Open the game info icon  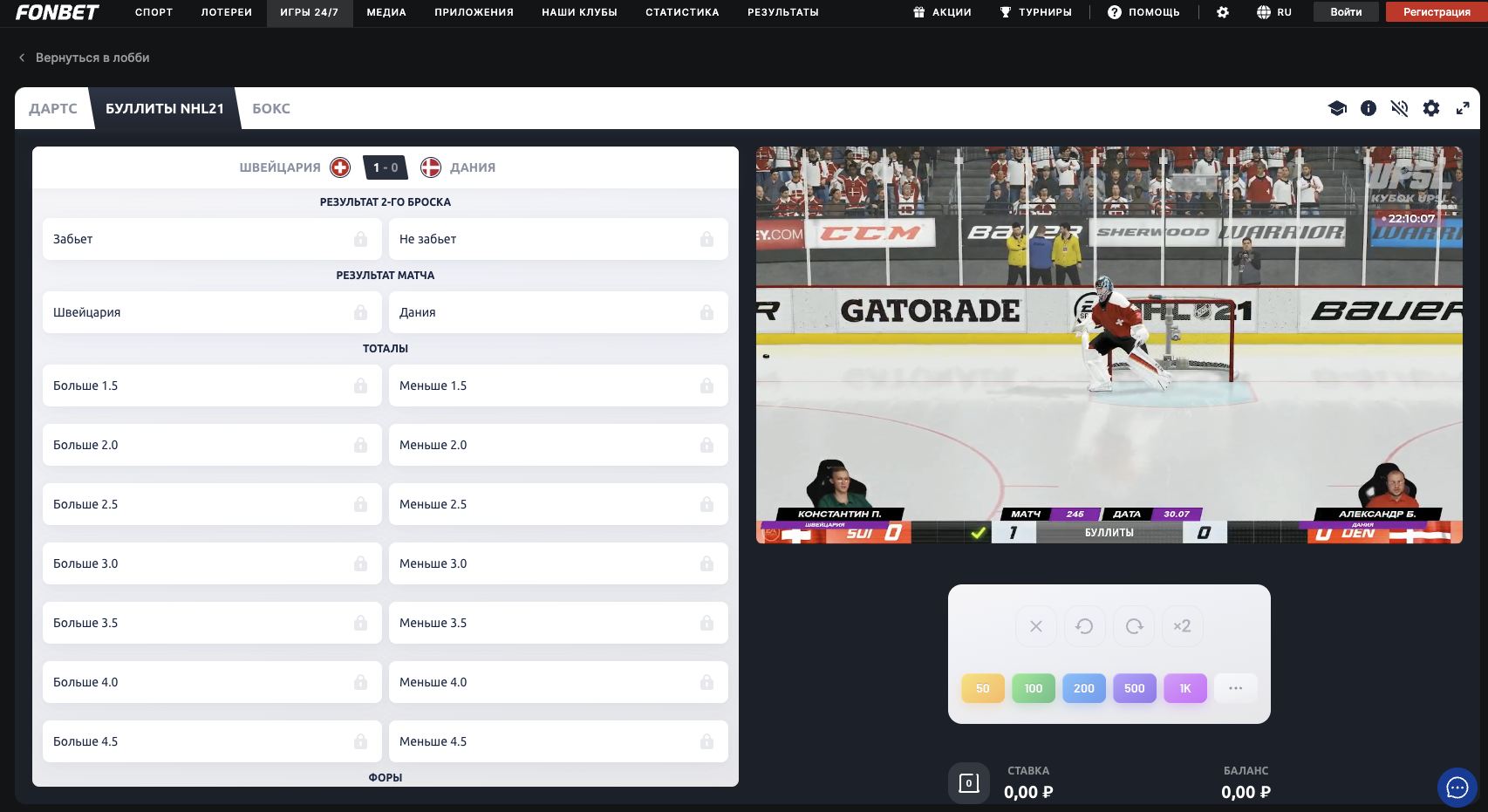pos(1369,108)
